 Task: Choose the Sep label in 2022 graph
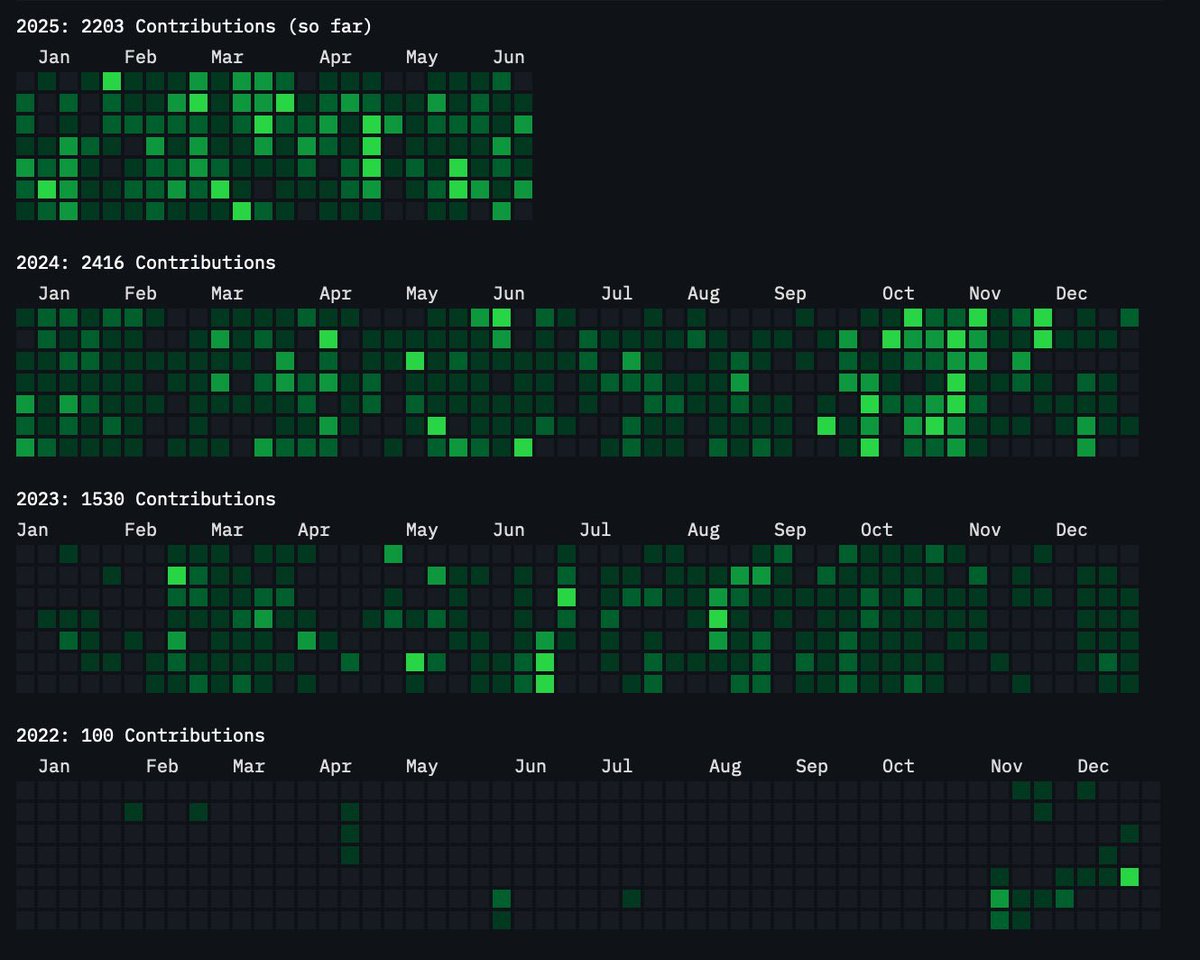coord(812,766)
